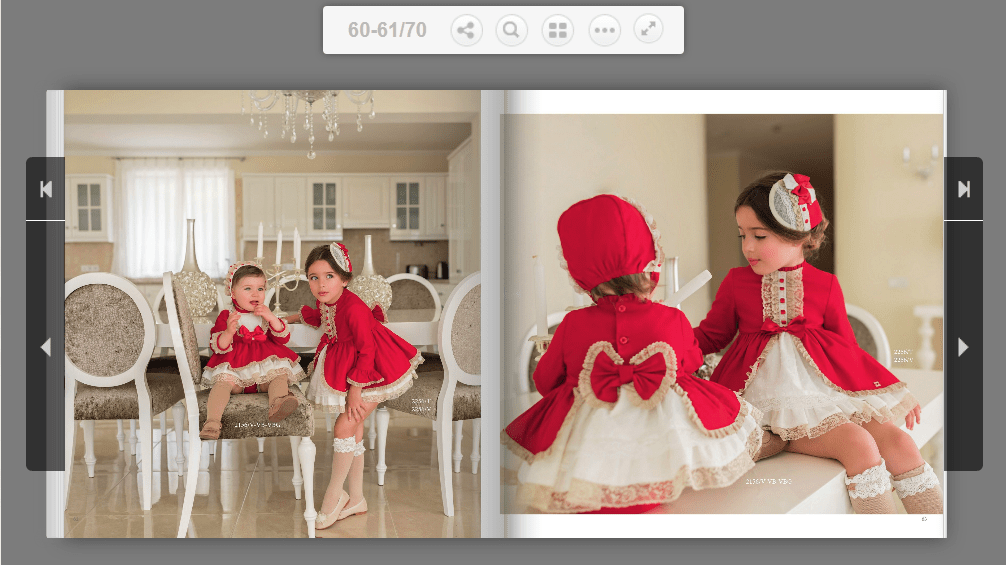Click the page number at right page's bottom corner
This screenshot has width=1006, height=565.
(924, 519)
